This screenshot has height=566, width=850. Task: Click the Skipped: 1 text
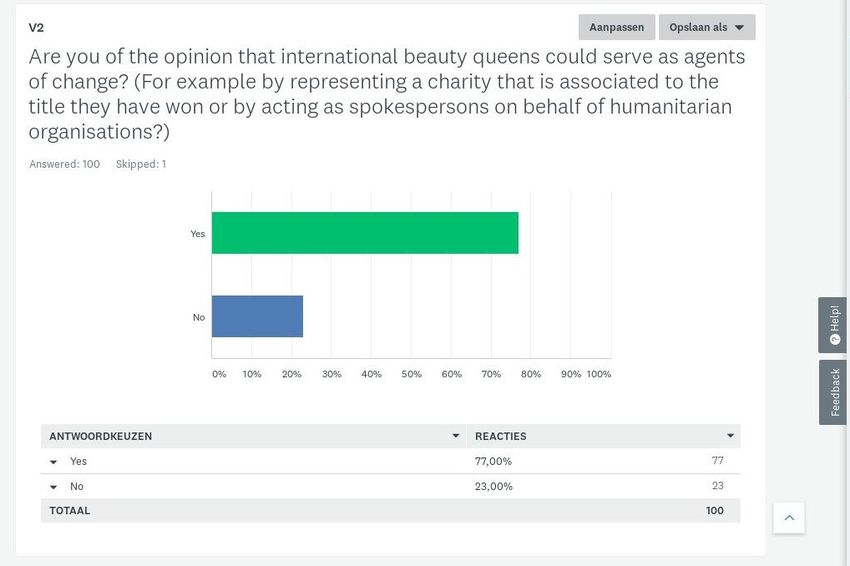click(x=141, y=164)
